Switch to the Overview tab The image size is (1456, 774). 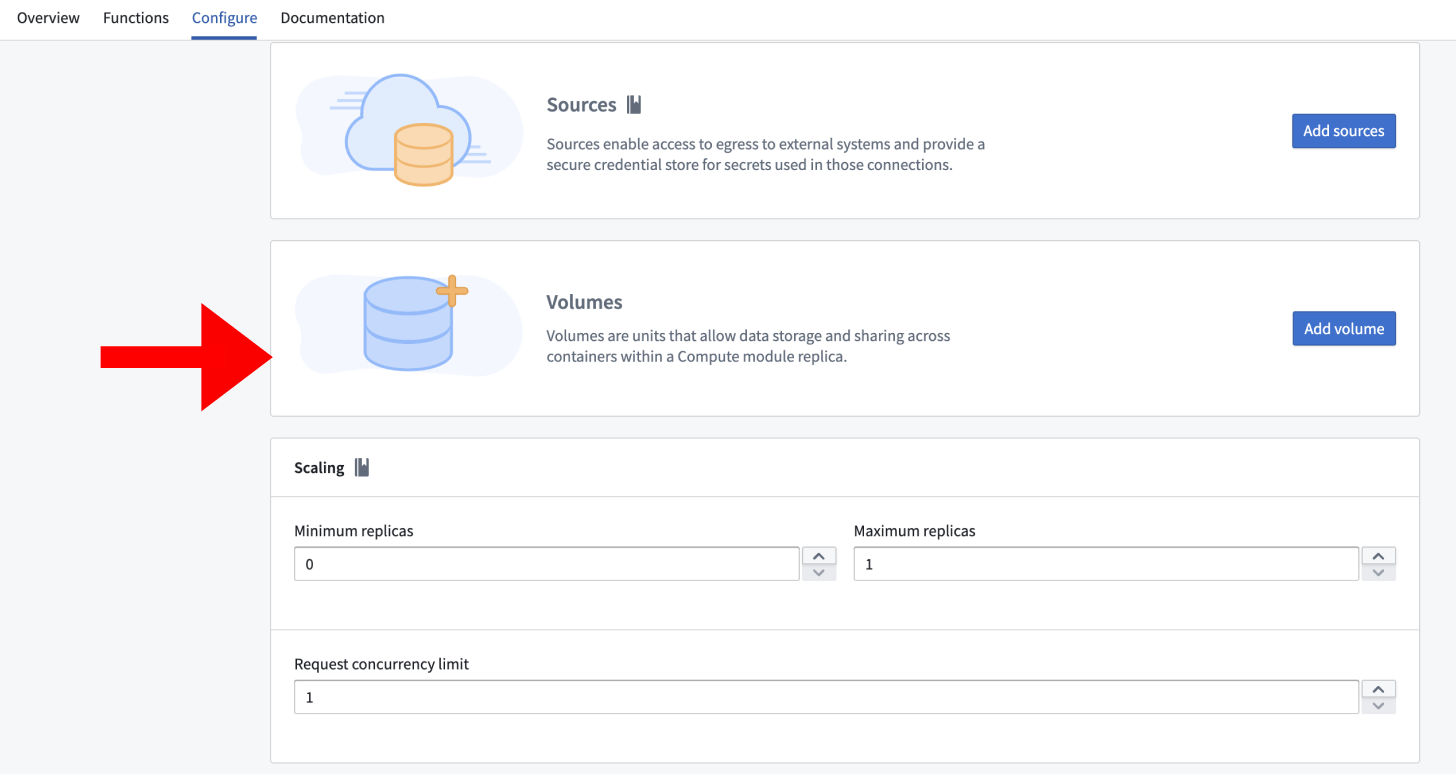pyautogui.click(x=47, y=18)
